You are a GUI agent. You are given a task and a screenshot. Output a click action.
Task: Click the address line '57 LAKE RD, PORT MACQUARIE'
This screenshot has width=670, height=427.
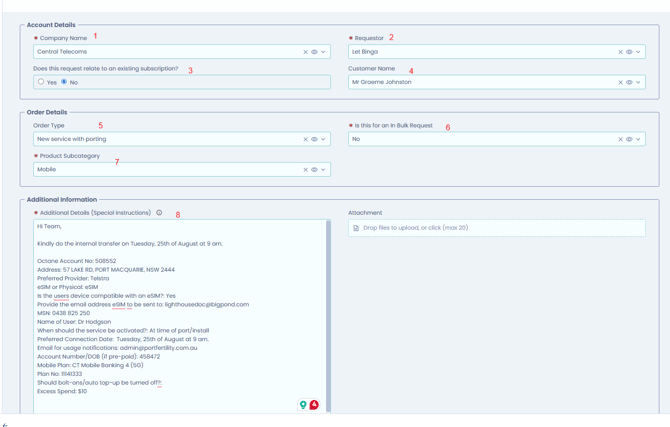pos(106,270)
